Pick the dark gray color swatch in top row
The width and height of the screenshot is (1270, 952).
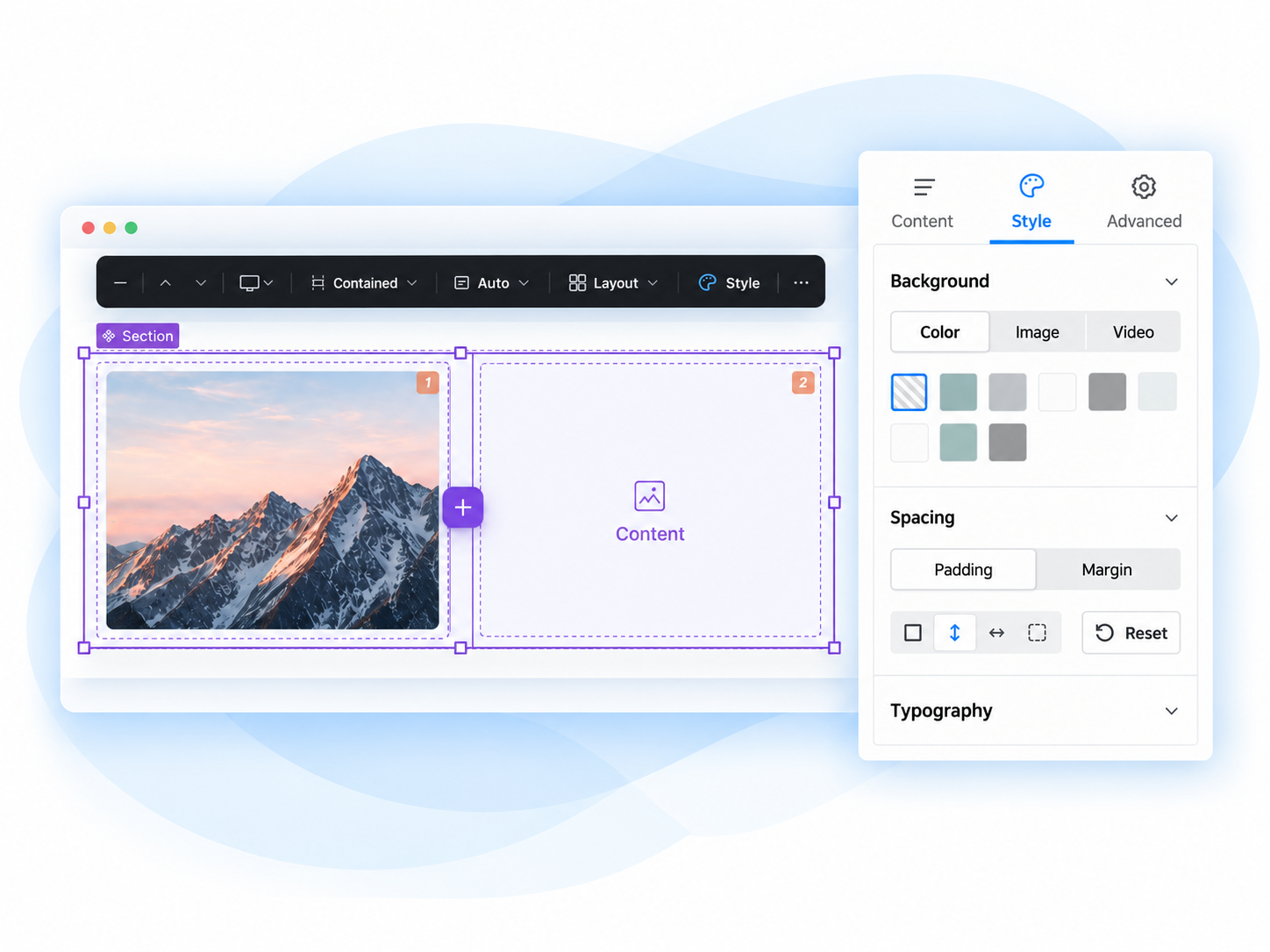1107,392
